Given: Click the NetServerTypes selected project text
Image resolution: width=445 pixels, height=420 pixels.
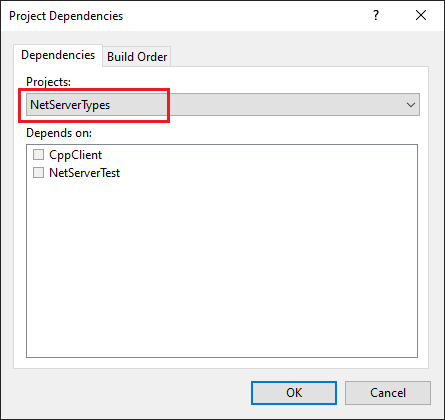Looking at the screenshot, I should [70, 105].
